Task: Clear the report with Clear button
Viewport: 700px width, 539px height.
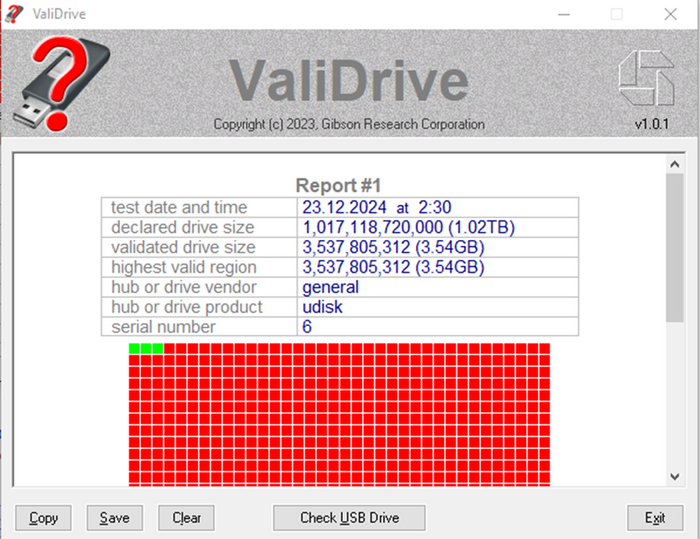Action: coord(186,518)
